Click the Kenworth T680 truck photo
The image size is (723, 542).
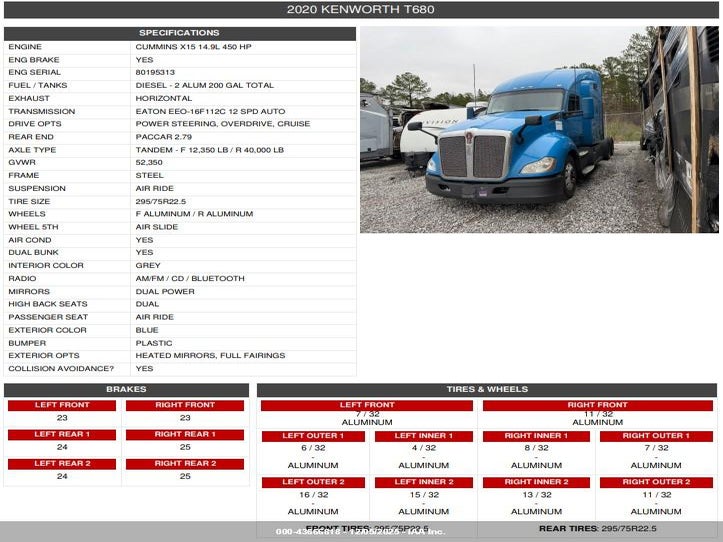pos(539,130)
